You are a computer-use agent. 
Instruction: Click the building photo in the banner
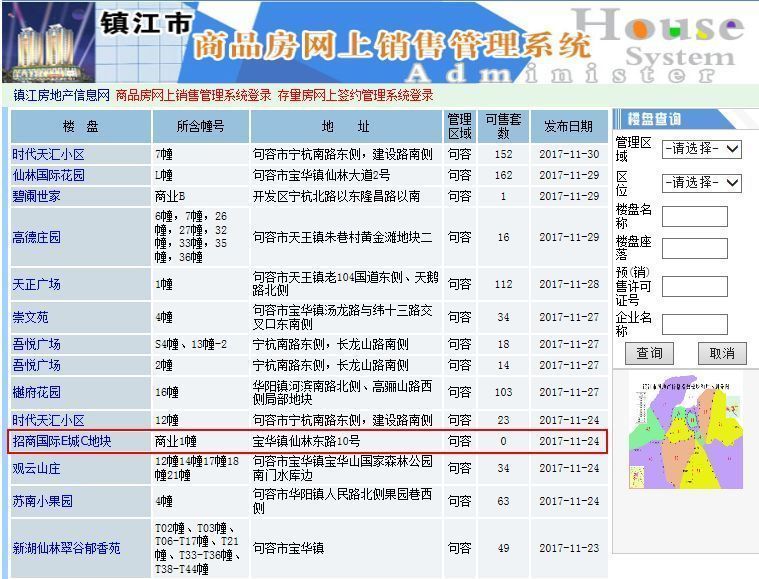[x=48, y=43]
